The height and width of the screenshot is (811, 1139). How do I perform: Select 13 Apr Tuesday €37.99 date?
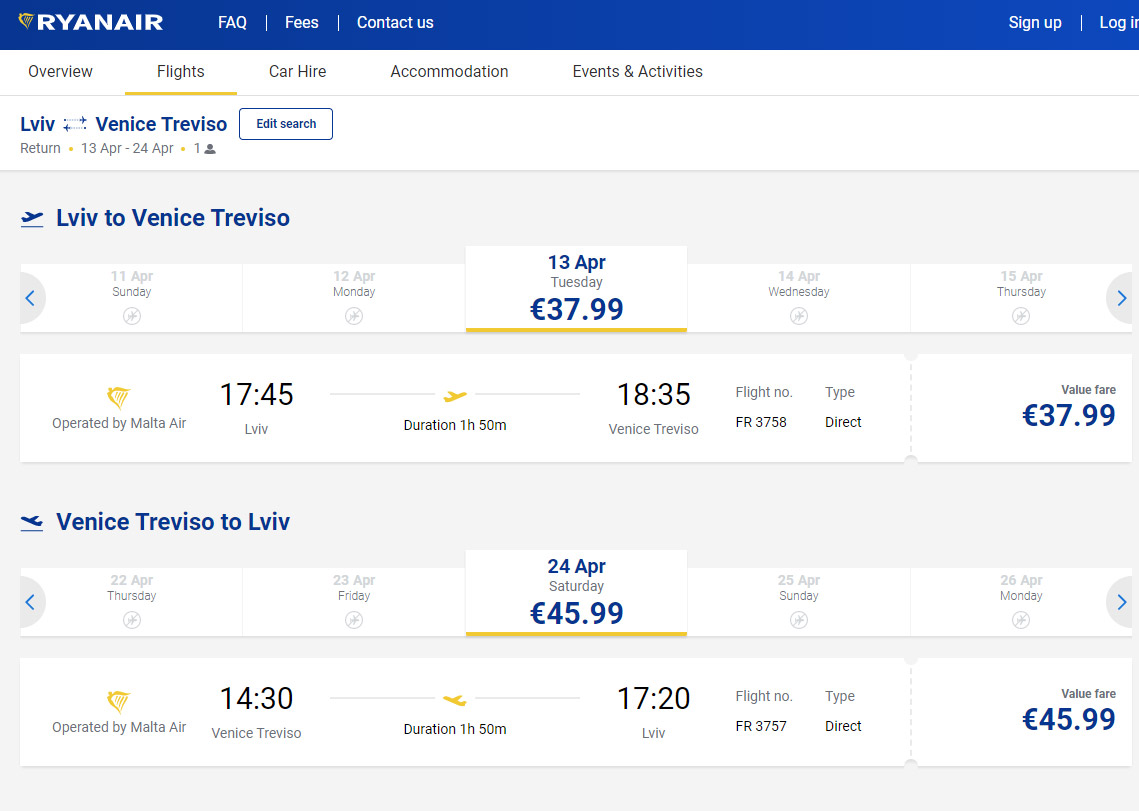click(576, 289)
